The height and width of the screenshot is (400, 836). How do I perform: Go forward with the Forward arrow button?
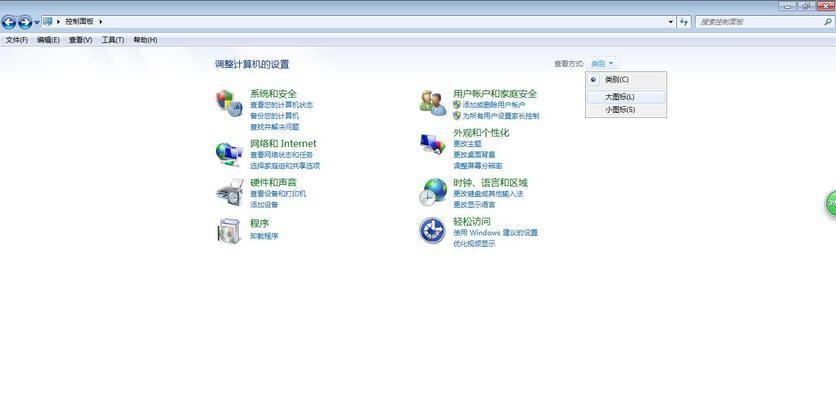[25, 22]
